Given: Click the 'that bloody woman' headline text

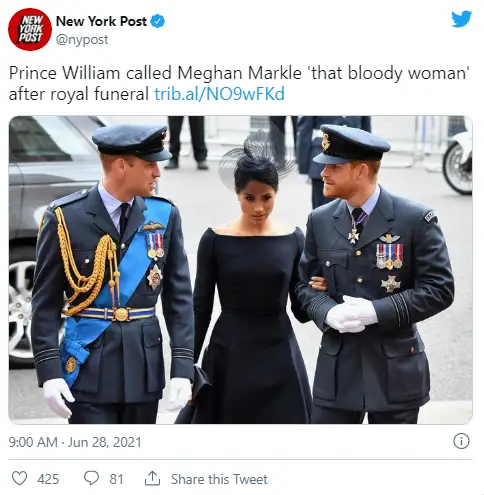Looking at the screenshot, I should pyautogui.click(x=388, y=73).
